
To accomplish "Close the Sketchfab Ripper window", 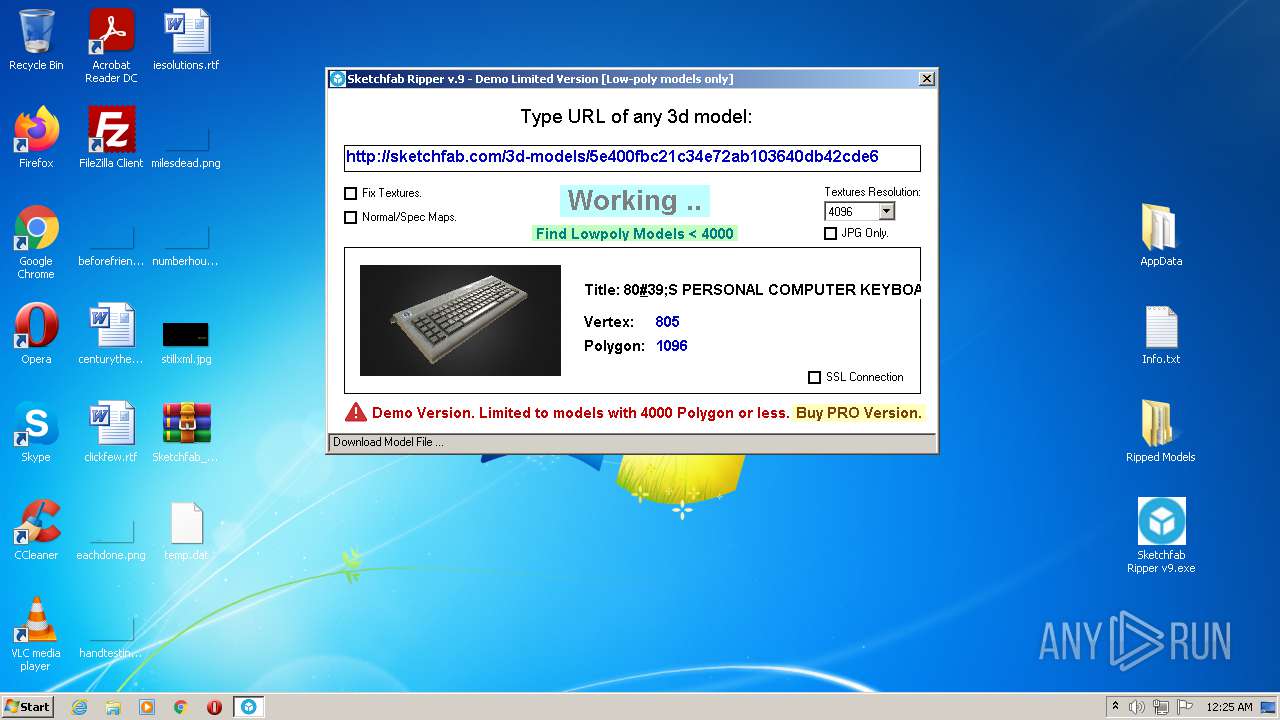I will click(927, 79).
